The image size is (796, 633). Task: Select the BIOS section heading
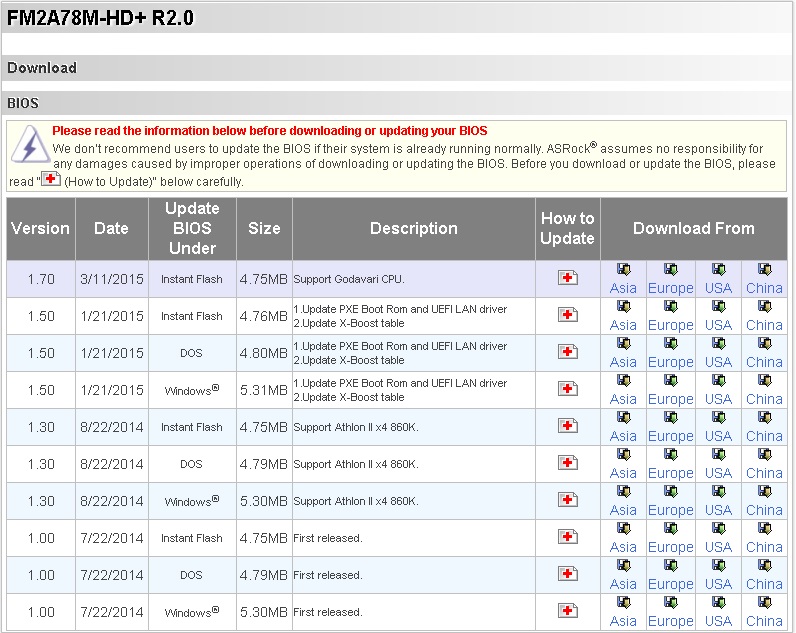[x=23, y=103]
